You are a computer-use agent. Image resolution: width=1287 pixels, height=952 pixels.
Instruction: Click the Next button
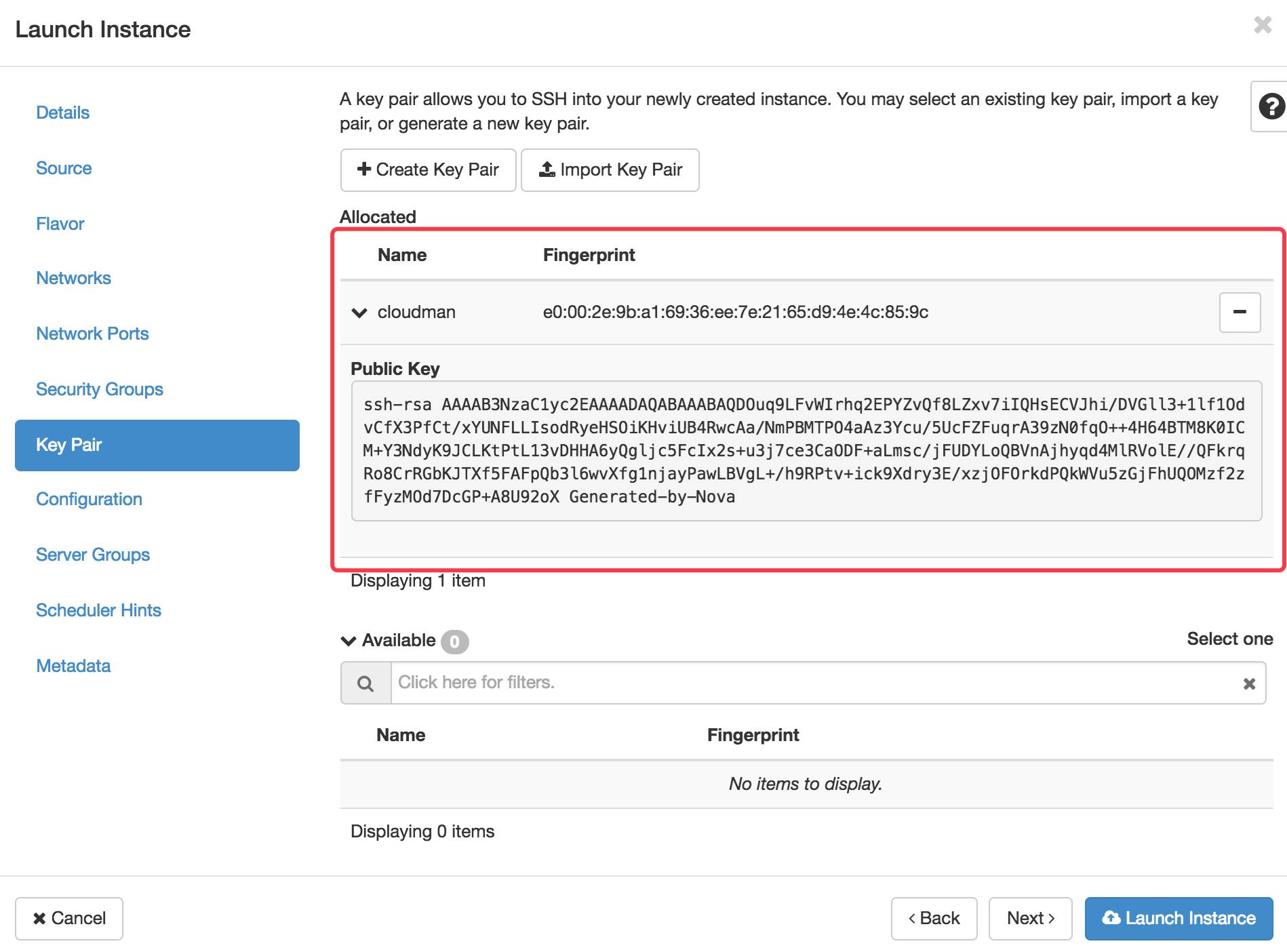point(1029,918)
